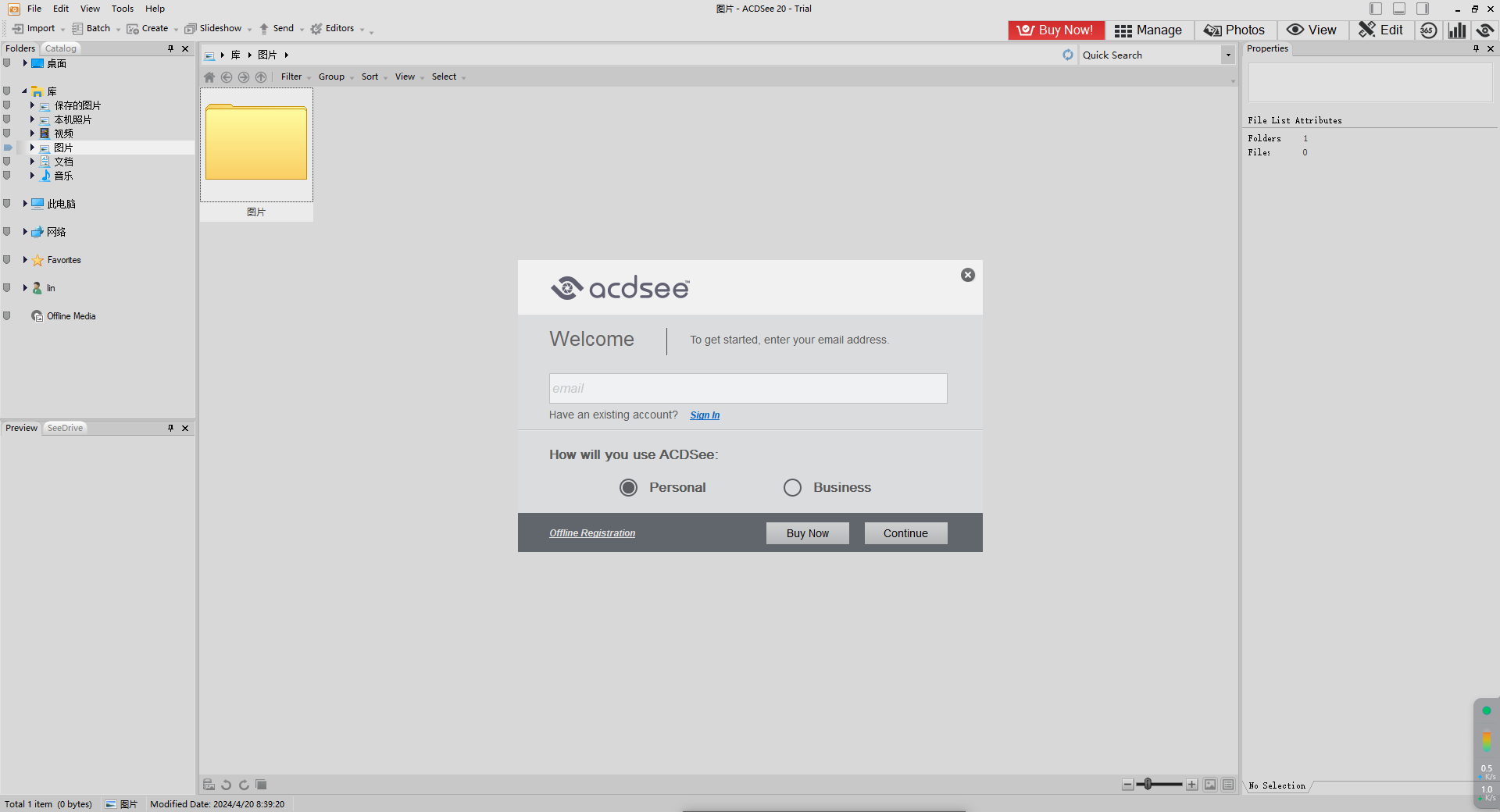
Task: Toggle Easy-Select indicator for 视频
Action: pos(7,134)
